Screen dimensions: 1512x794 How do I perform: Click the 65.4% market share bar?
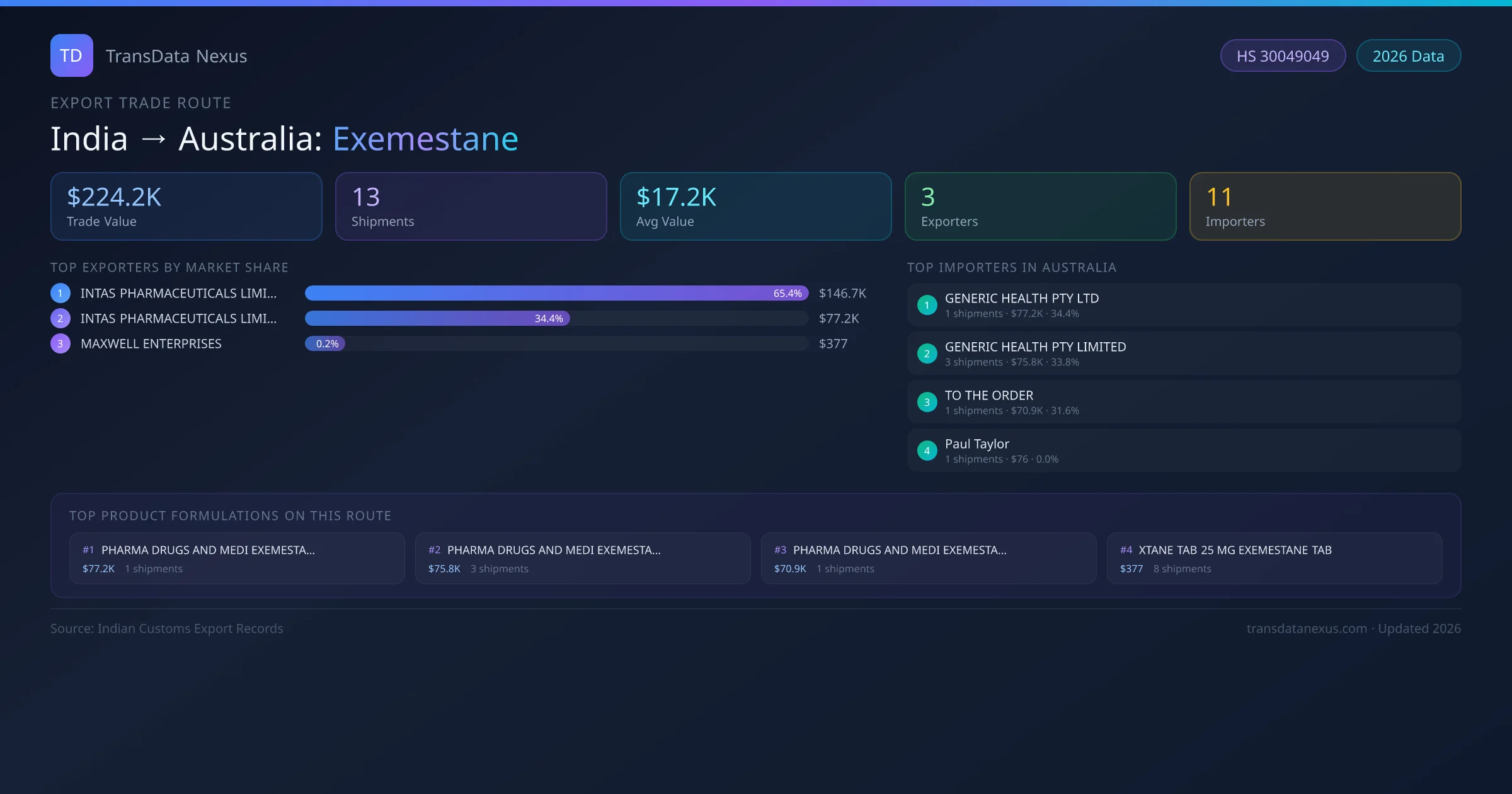pyautogui.click(x=556, y=293)
